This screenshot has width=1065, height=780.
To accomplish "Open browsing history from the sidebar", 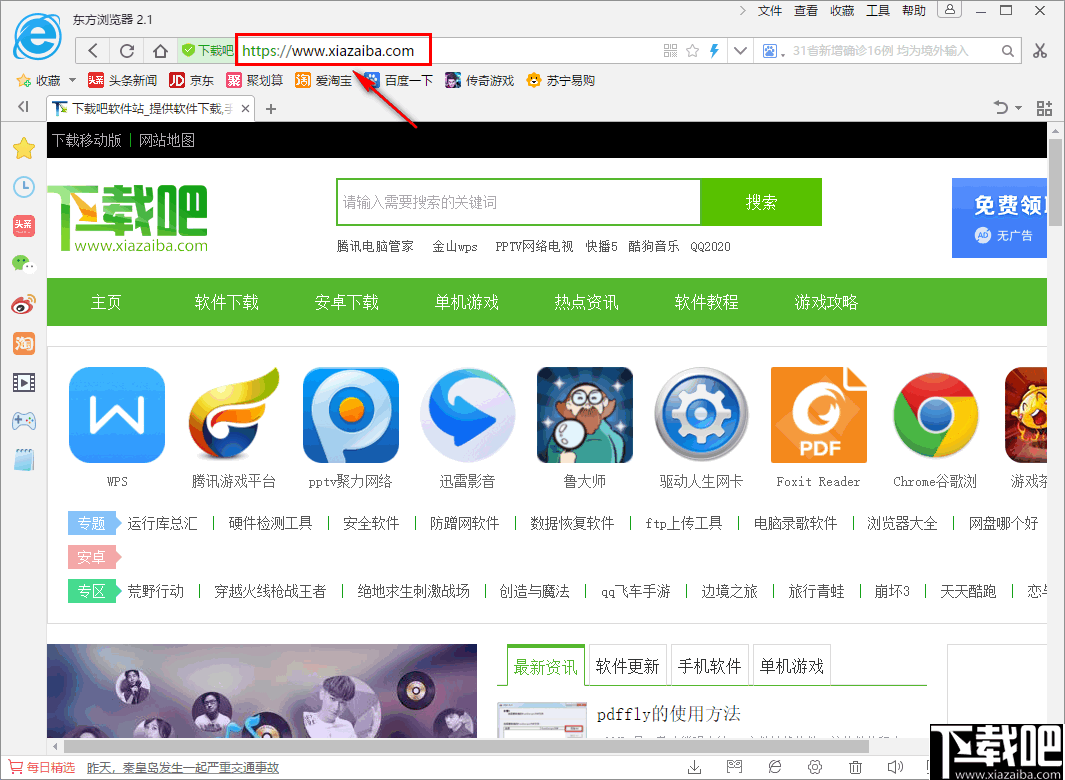I will 24,187.
